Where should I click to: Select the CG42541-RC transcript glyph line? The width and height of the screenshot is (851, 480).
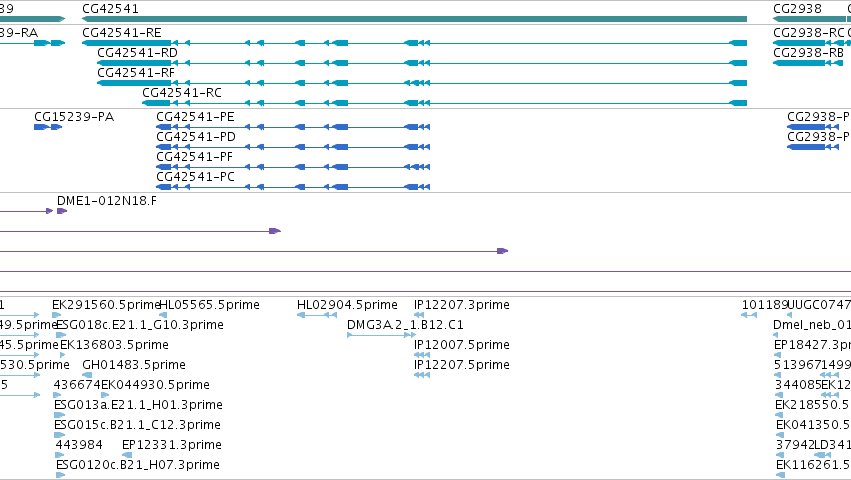(x=444, y=103)
